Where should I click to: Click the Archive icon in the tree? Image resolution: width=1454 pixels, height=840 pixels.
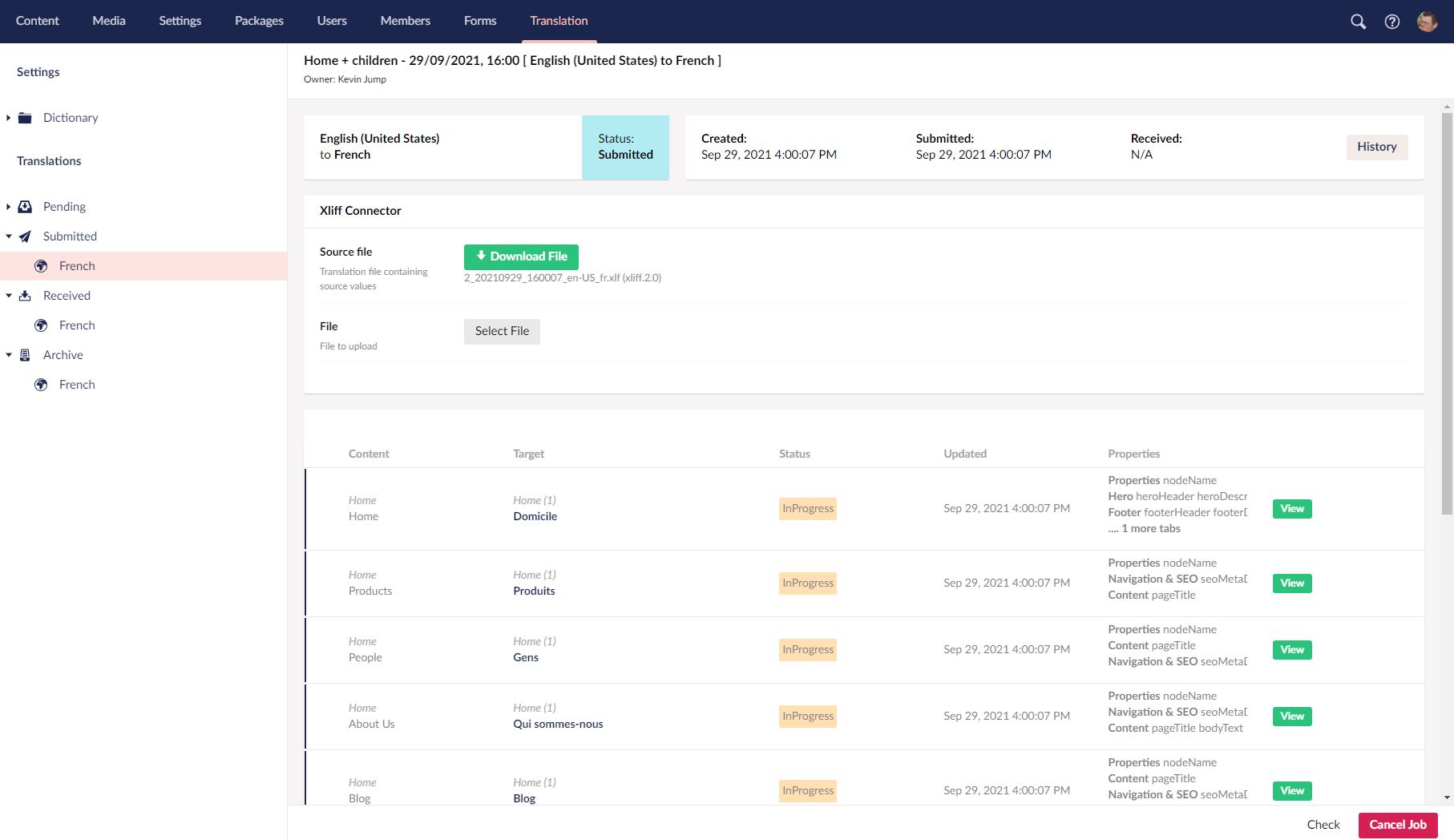[25, 355]
